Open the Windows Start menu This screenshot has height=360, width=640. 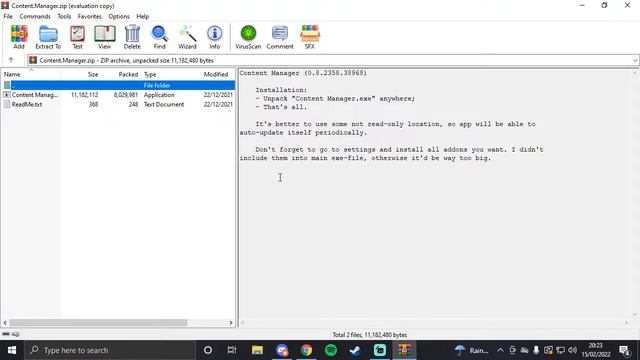12,350
